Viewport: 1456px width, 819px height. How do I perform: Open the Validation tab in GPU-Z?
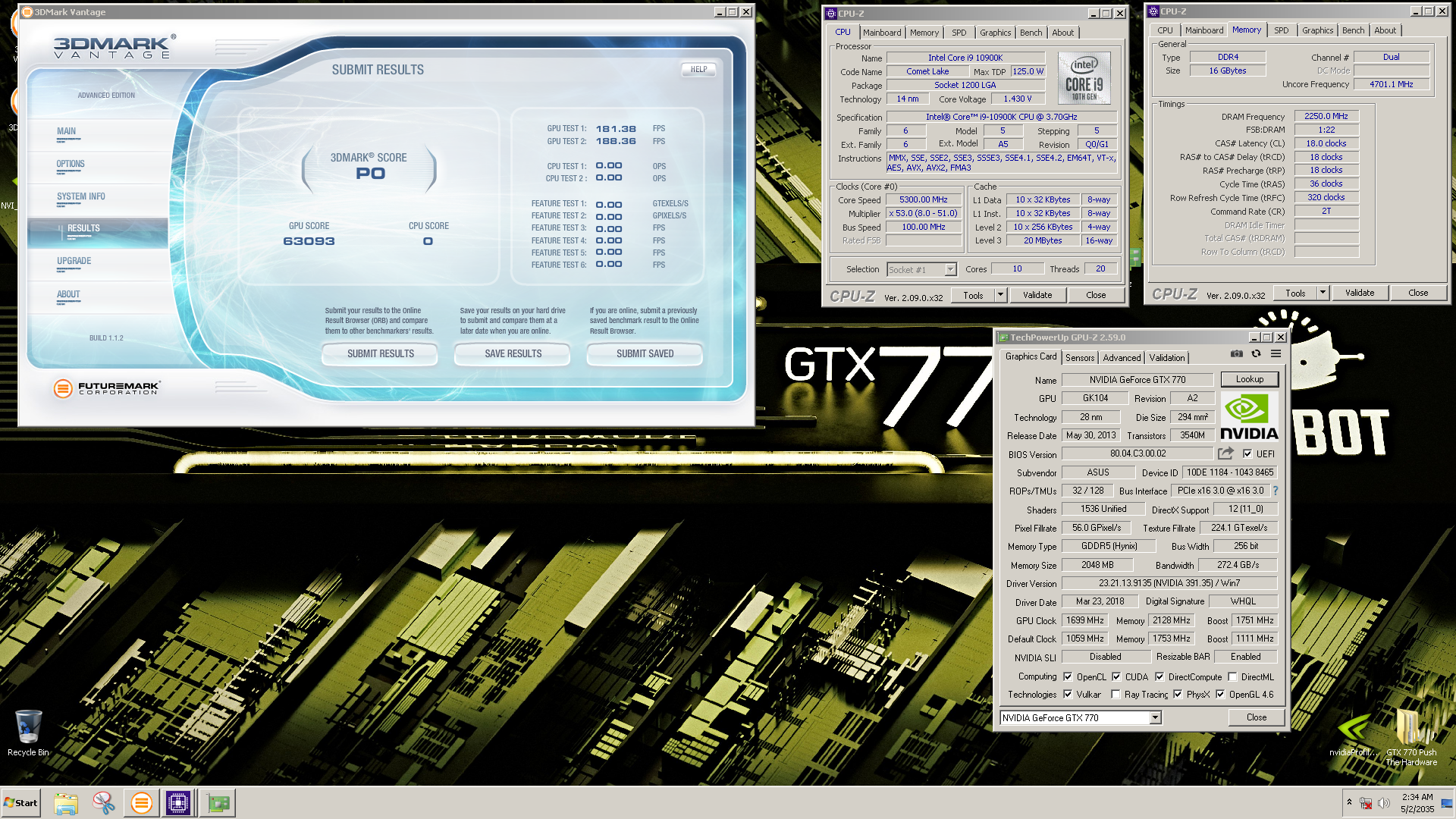[1166, 358]
